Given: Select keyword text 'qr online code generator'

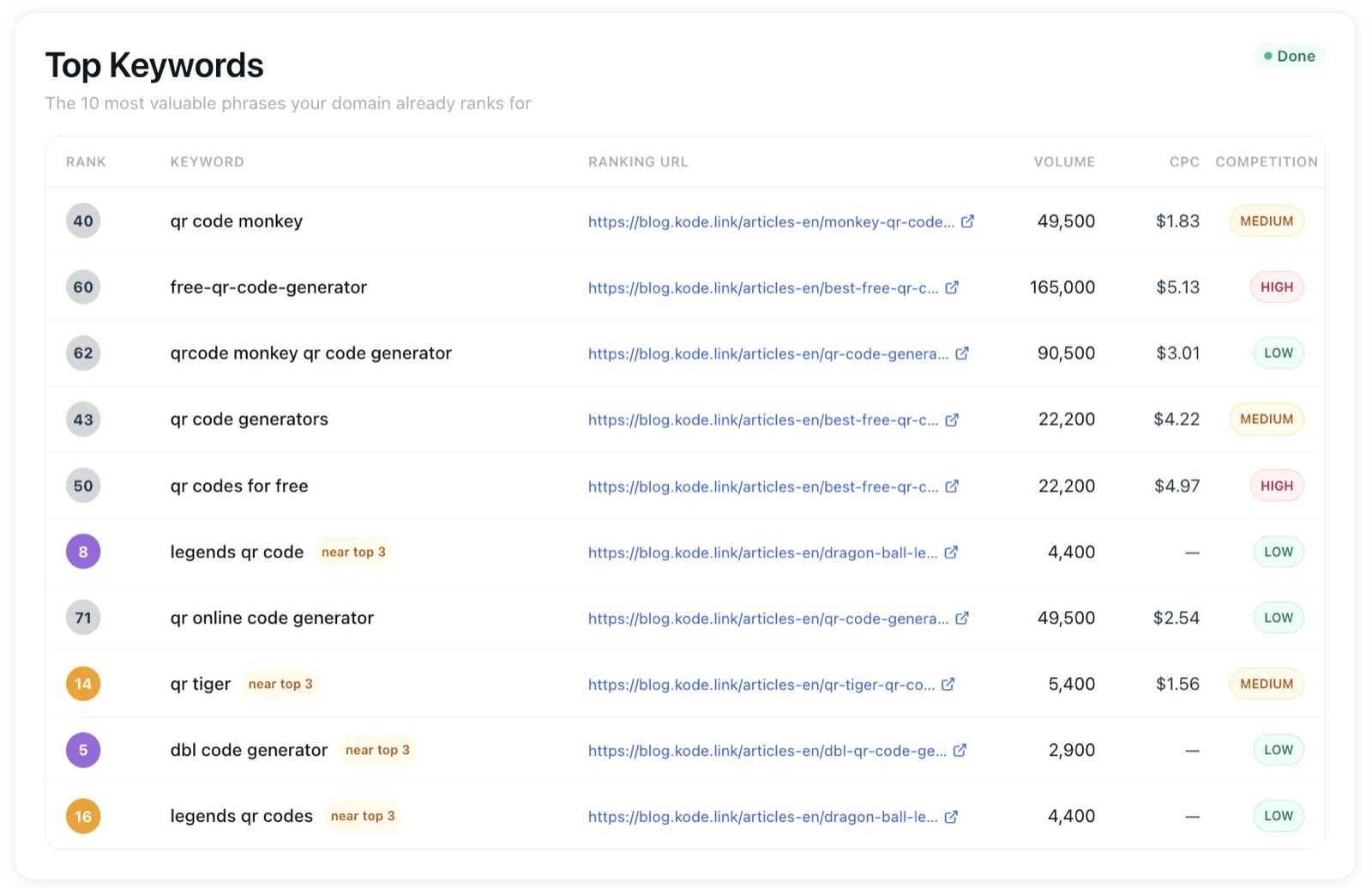Looking at the screenshot, I should [272, 618].
